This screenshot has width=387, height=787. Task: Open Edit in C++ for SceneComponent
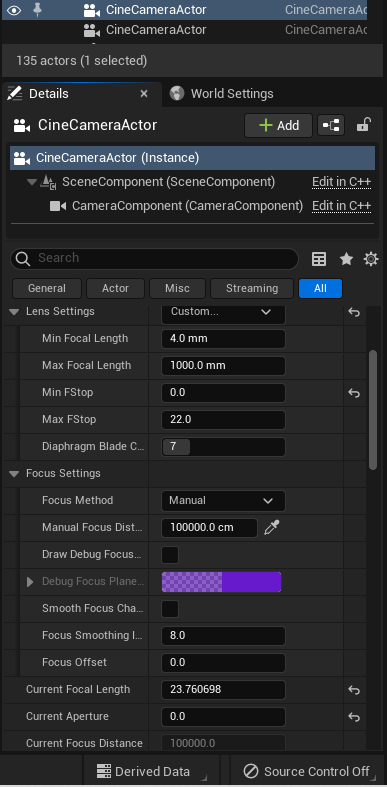click(x=341, y=182)
